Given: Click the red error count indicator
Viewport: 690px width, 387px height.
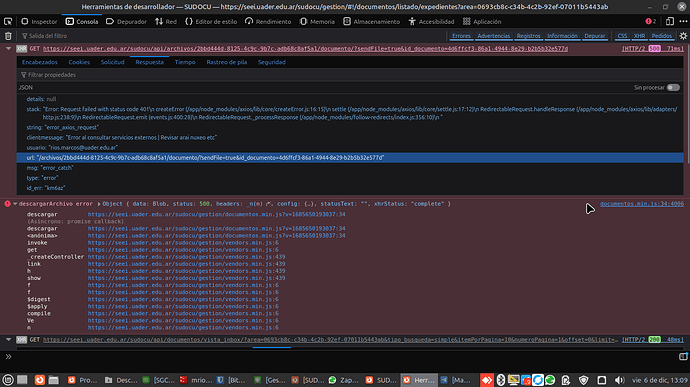Looking at the screenshot, I should tap(651, 21).
